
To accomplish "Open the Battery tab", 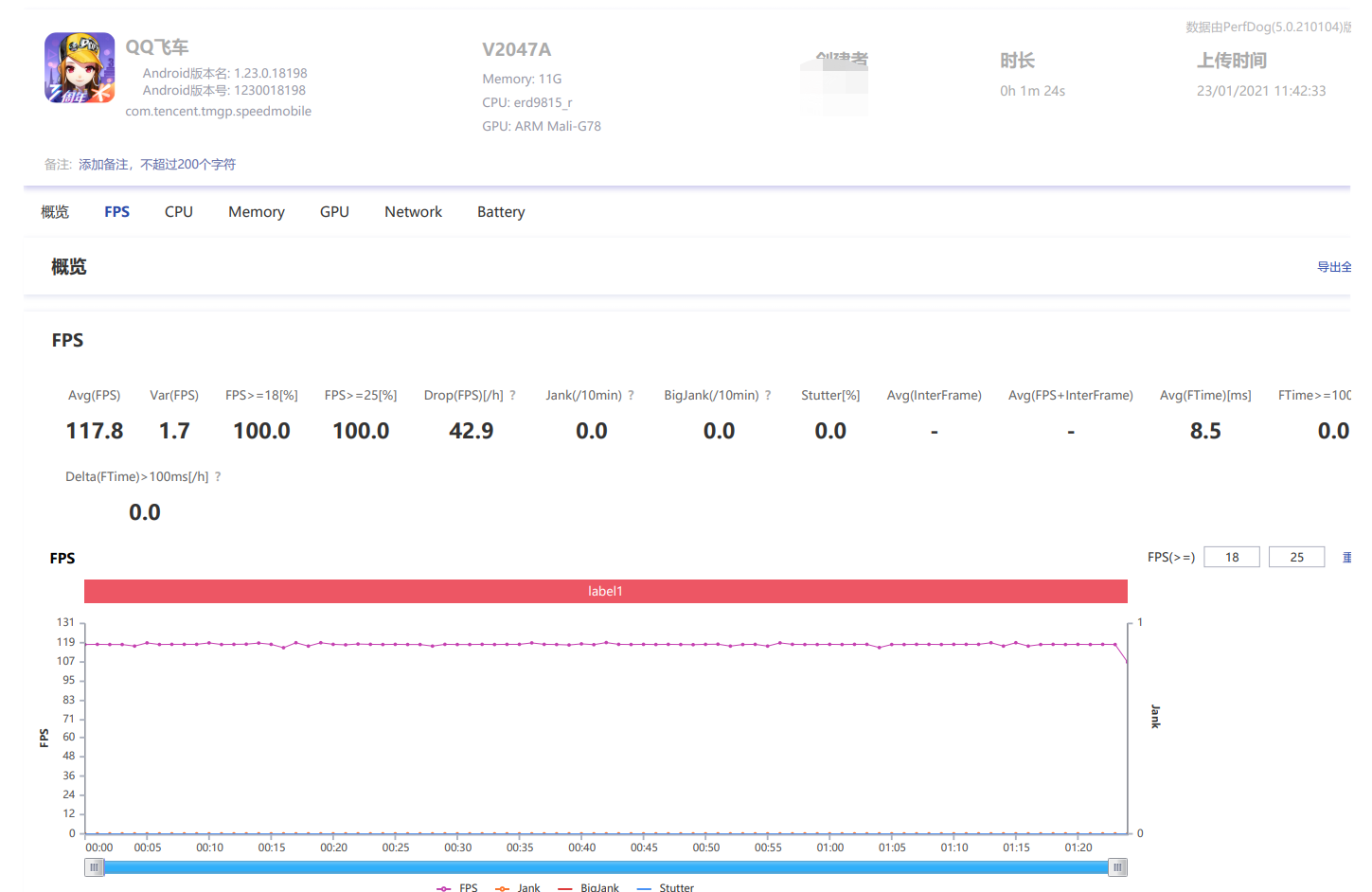I will point(501,212).
